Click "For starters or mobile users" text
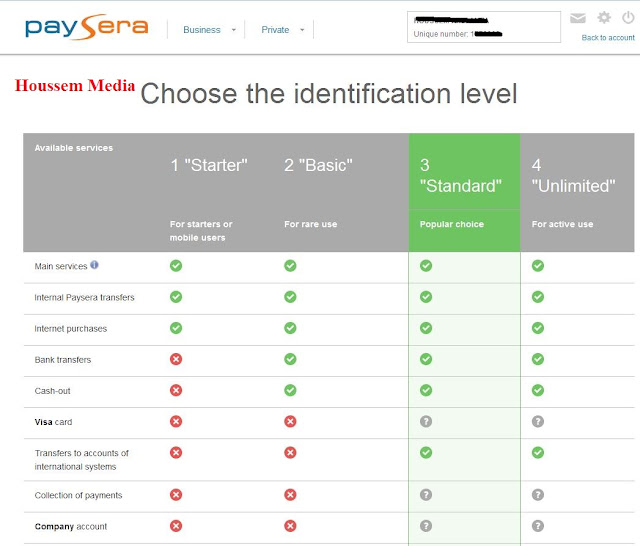The image size is (640, 546). click(201, 231)
